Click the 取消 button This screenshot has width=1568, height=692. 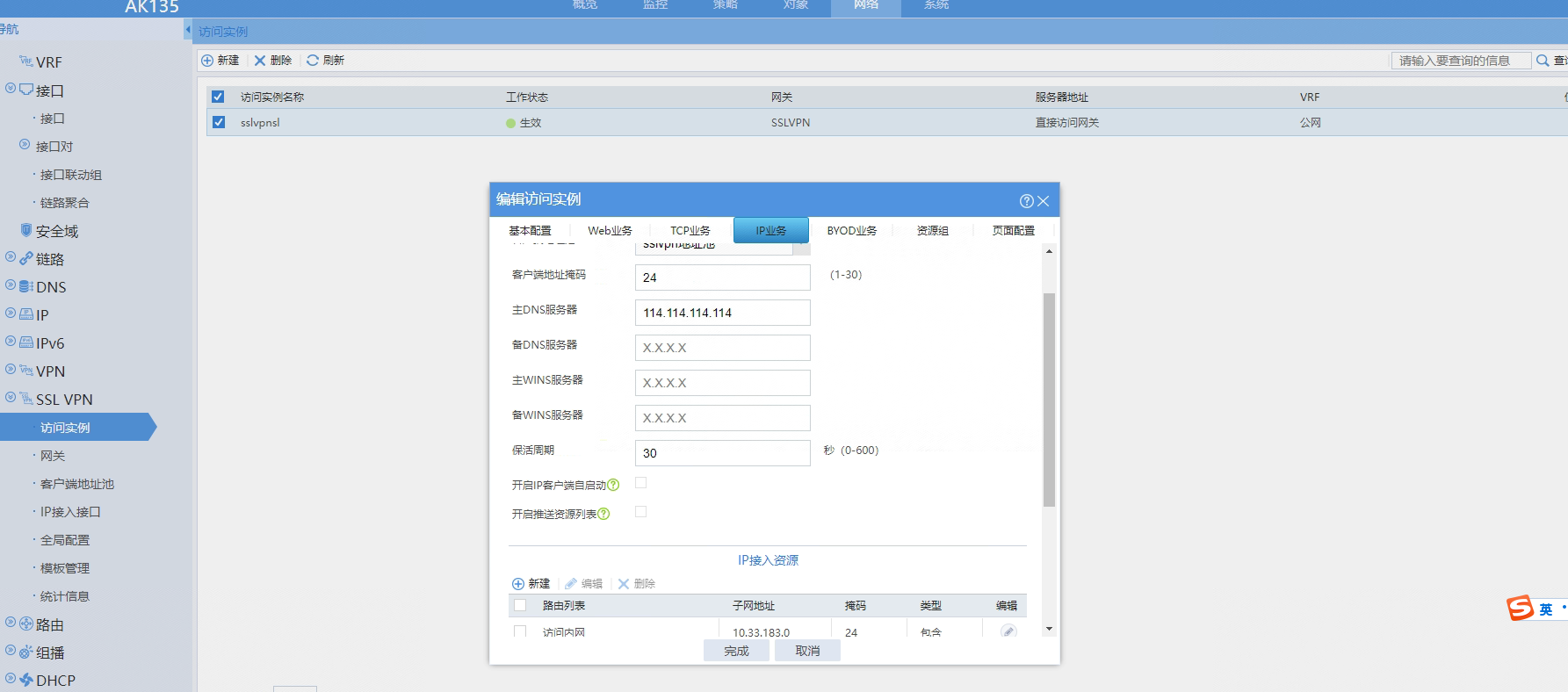point(807,651)
